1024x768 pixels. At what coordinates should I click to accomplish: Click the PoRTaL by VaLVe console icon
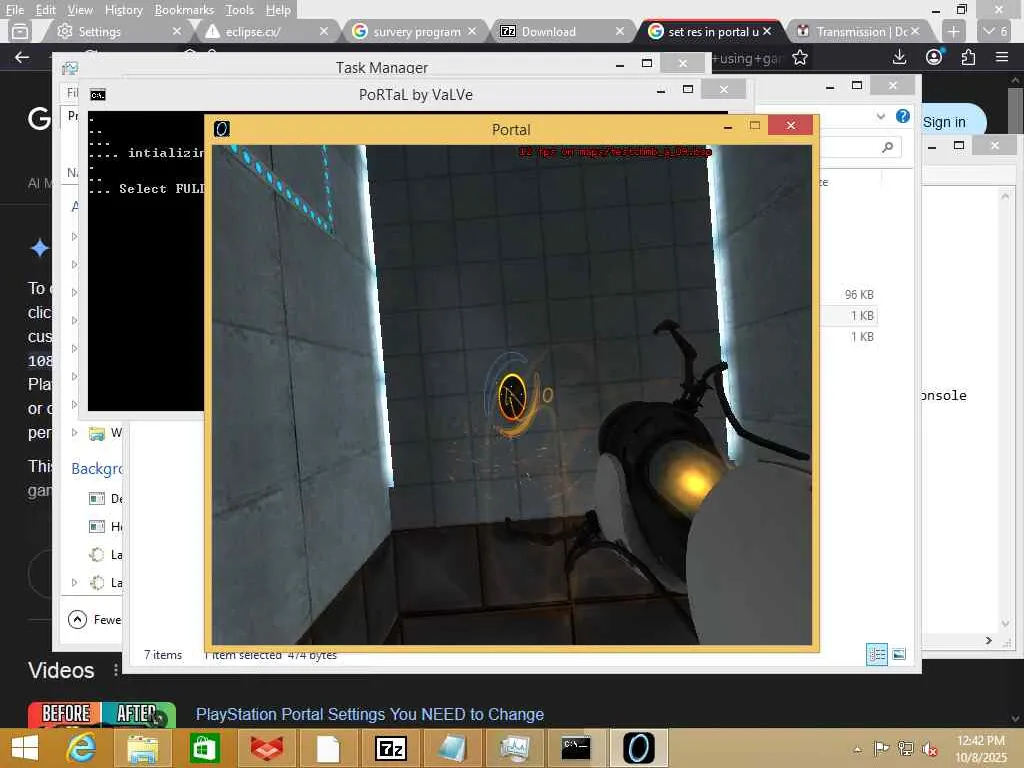pos(98,95)
